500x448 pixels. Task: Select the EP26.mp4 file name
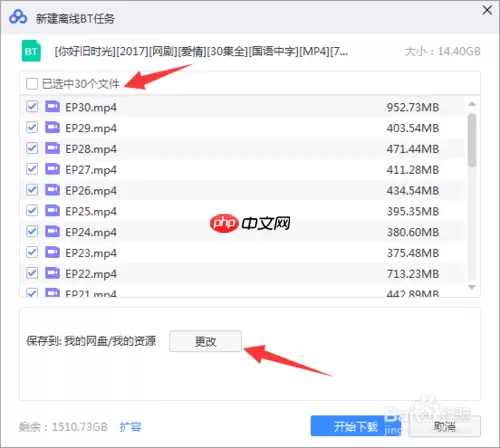(x=91, y=191)
